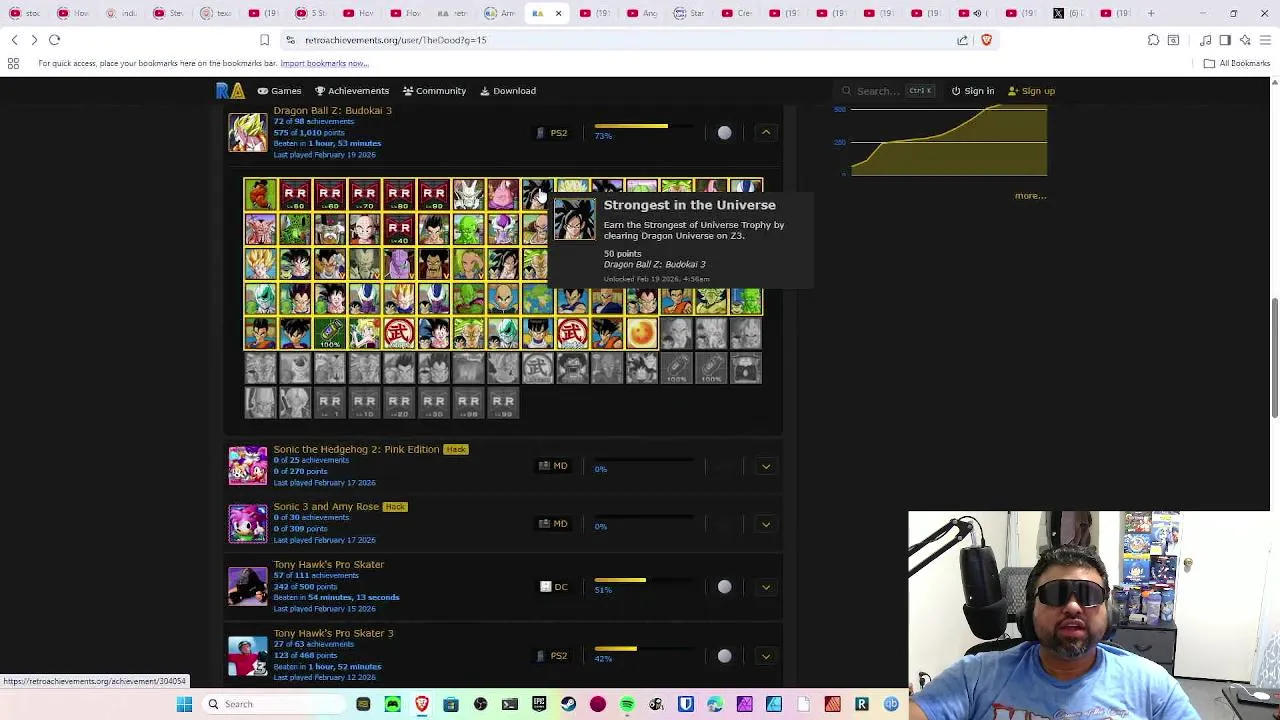Open Epic Games launcher from the taskbar
This screenshot has height=720, width=1280.
pos(539,704)
